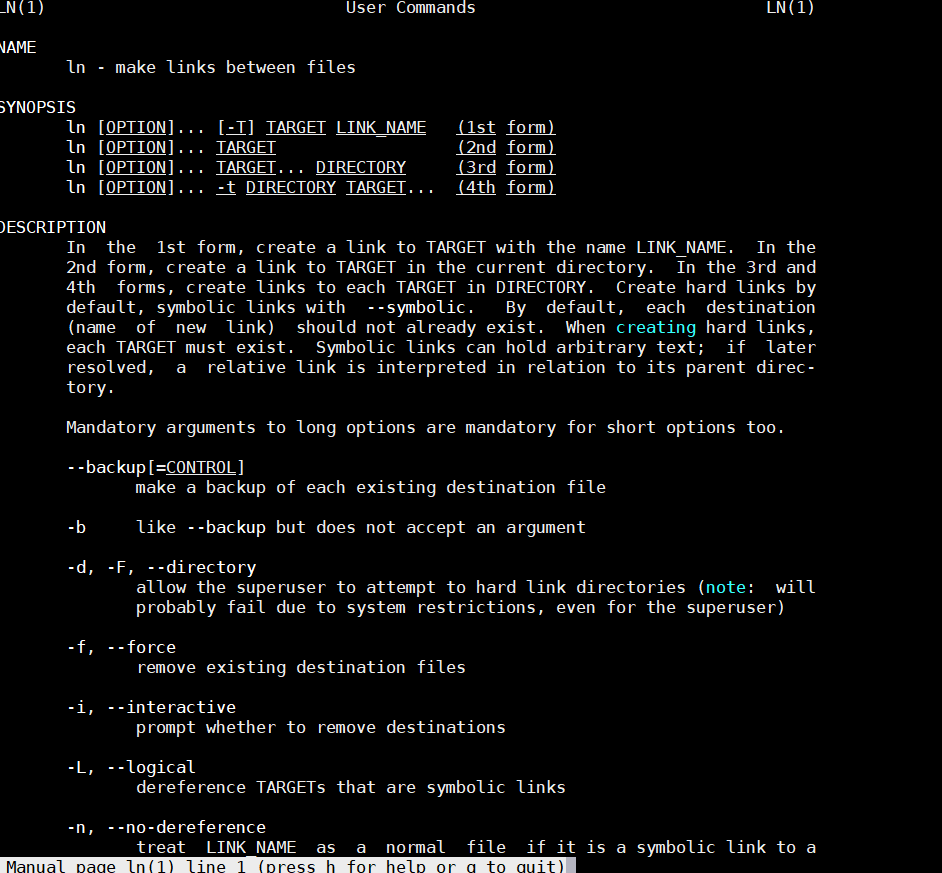The height and width of the screenshot is (873, 942).
Task: Click the cyan highlighted word 'note'
Action: (x=726, y=588)
